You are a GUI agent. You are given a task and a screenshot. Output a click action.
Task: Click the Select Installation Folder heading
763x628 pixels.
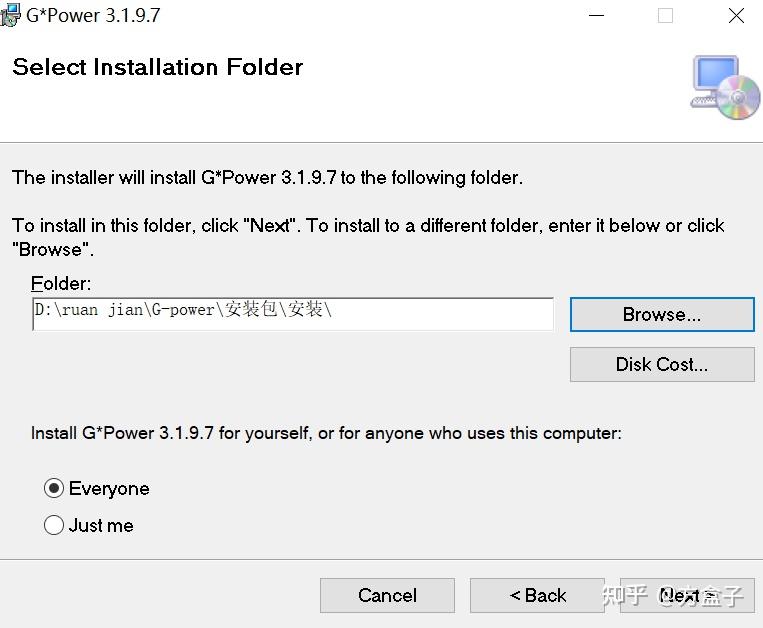point(157,67)
